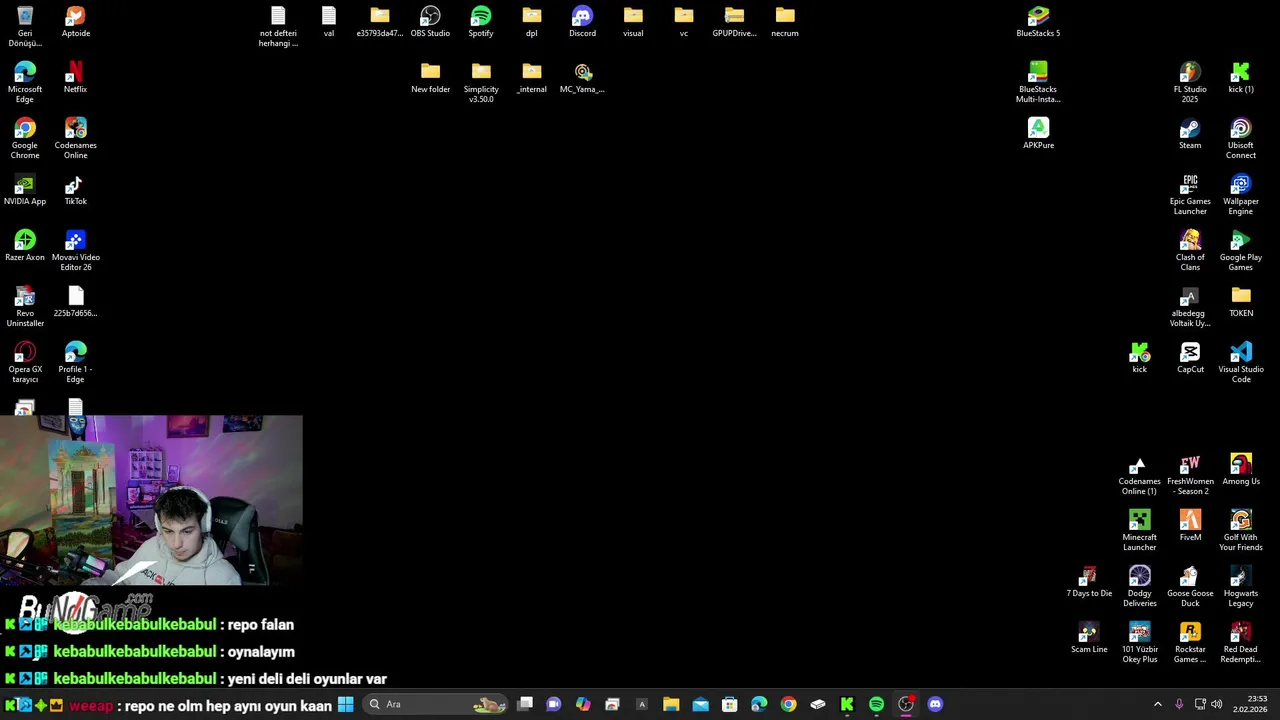Select the Profile 1 - Edge shortcut
Viewport: 1280px width, 720px height.
point(76,363)
